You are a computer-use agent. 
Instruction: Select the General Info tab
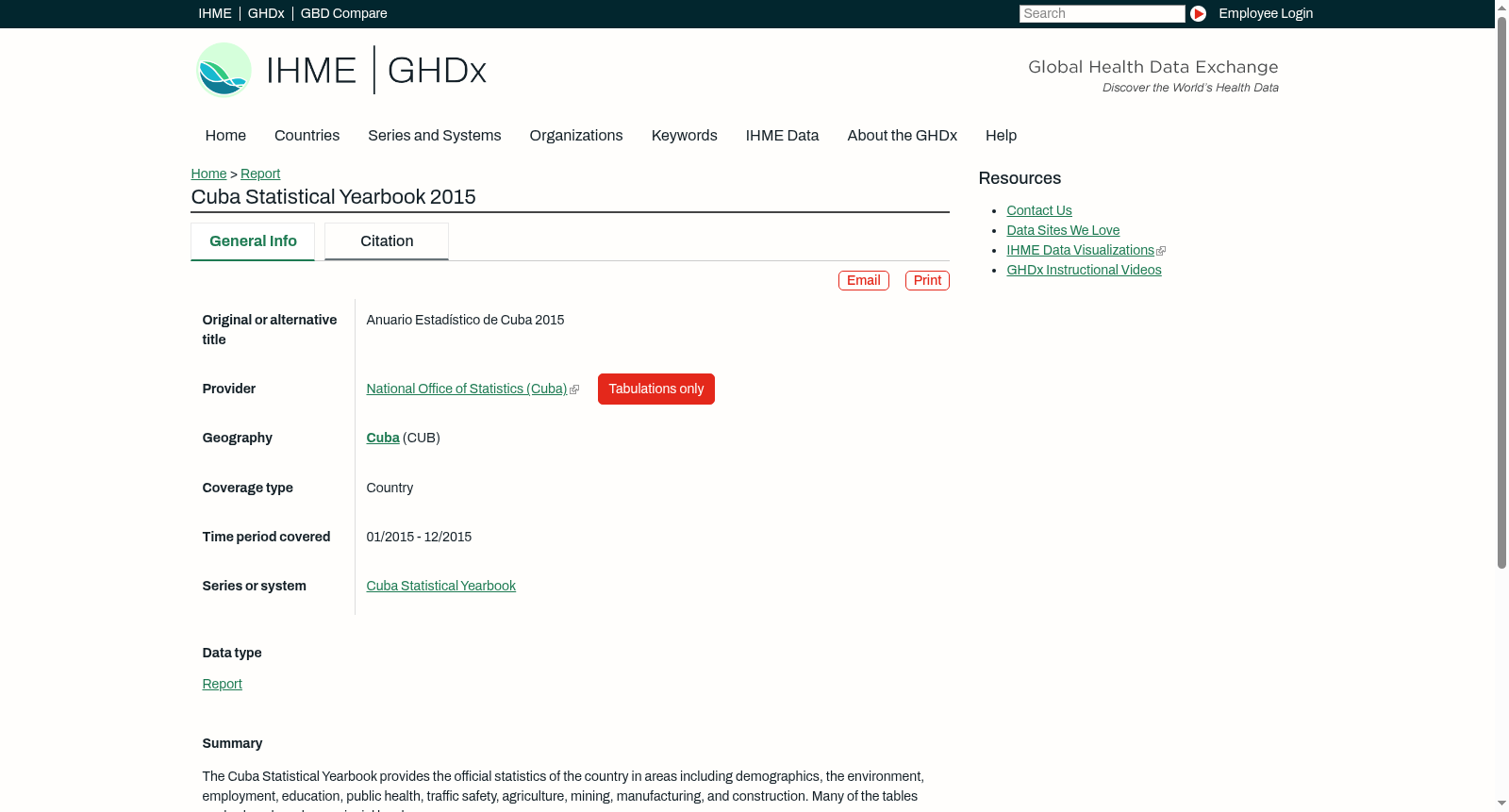coord(253,241)
